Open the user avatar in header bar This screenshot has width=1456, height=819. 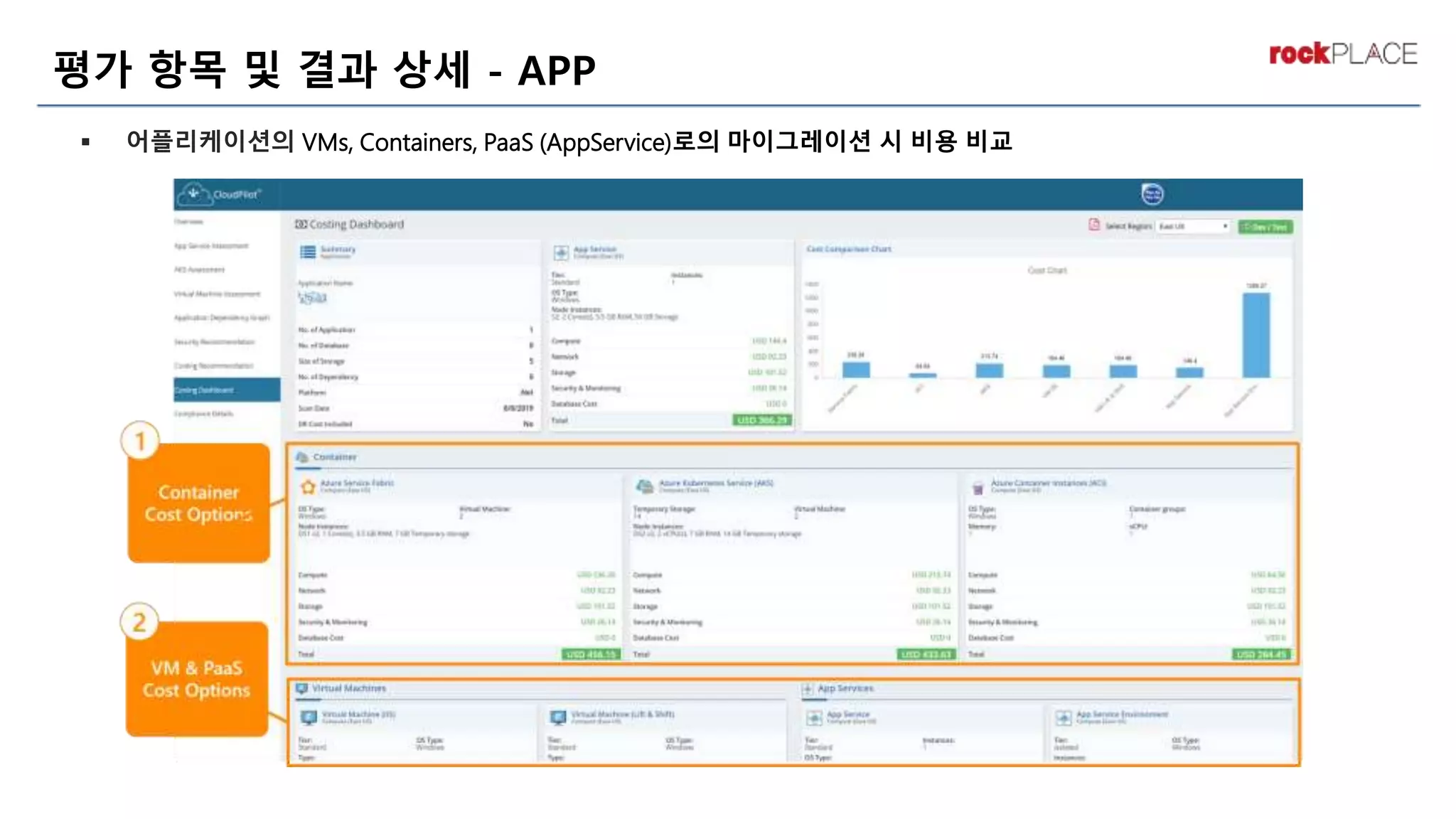pyautogui.click(x=1152, y=193)
